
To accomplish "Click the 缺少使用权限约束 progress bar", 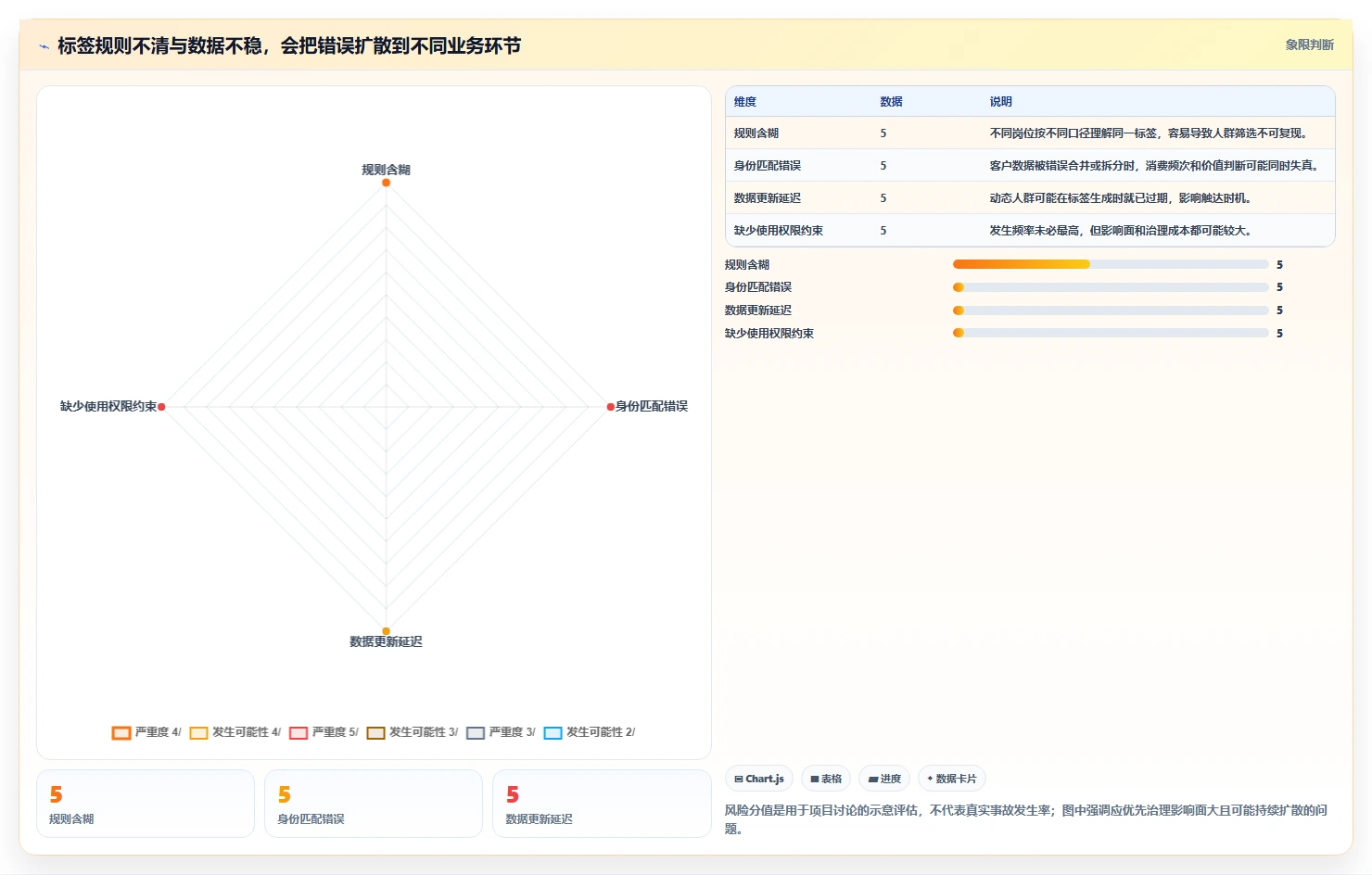I will 1111,333.
